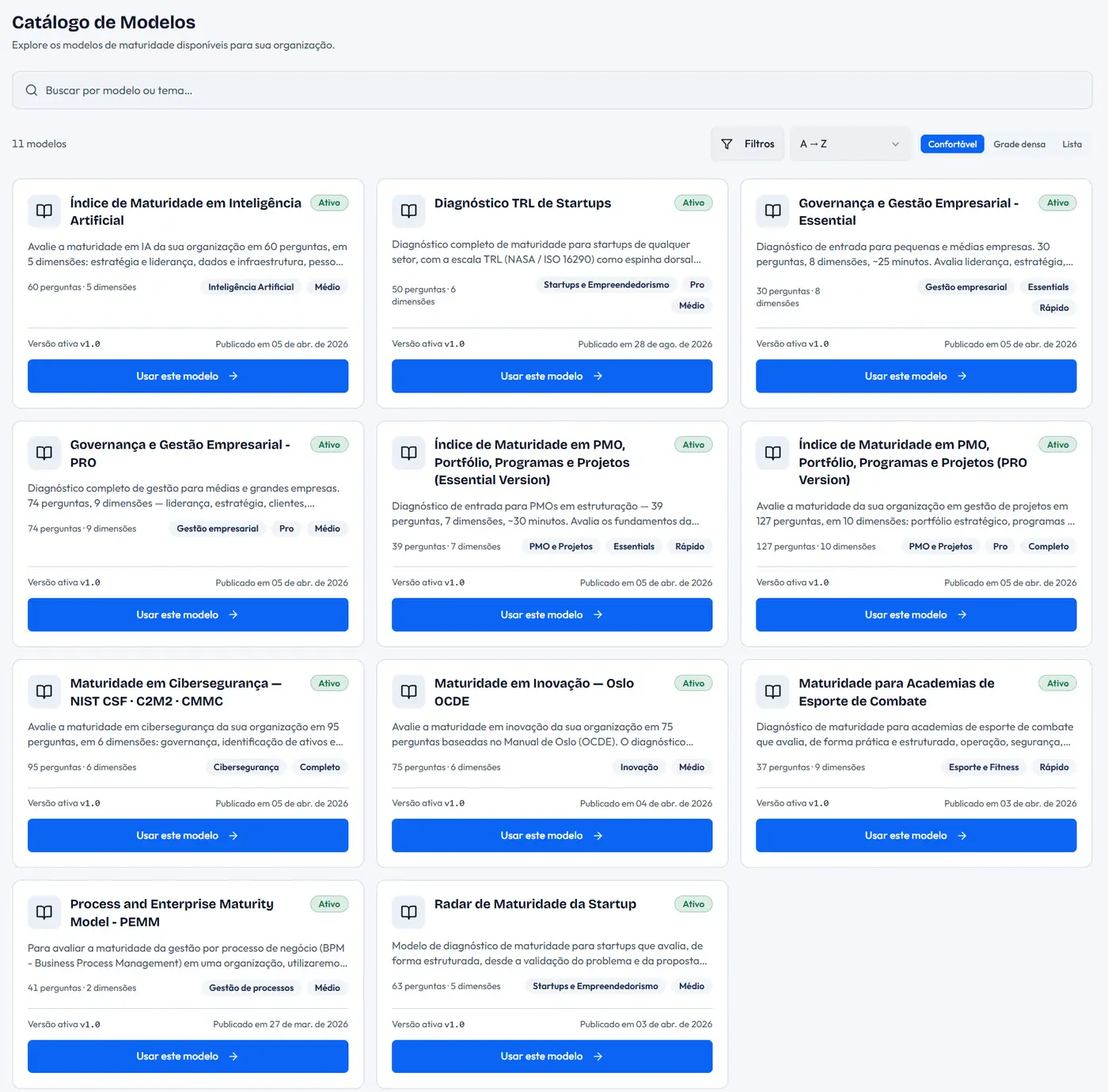This screenshot has width=1108, height=1092.
Task: Click book icon on Diagnóstico TRL de Startups card
Action: click(408, 210)
